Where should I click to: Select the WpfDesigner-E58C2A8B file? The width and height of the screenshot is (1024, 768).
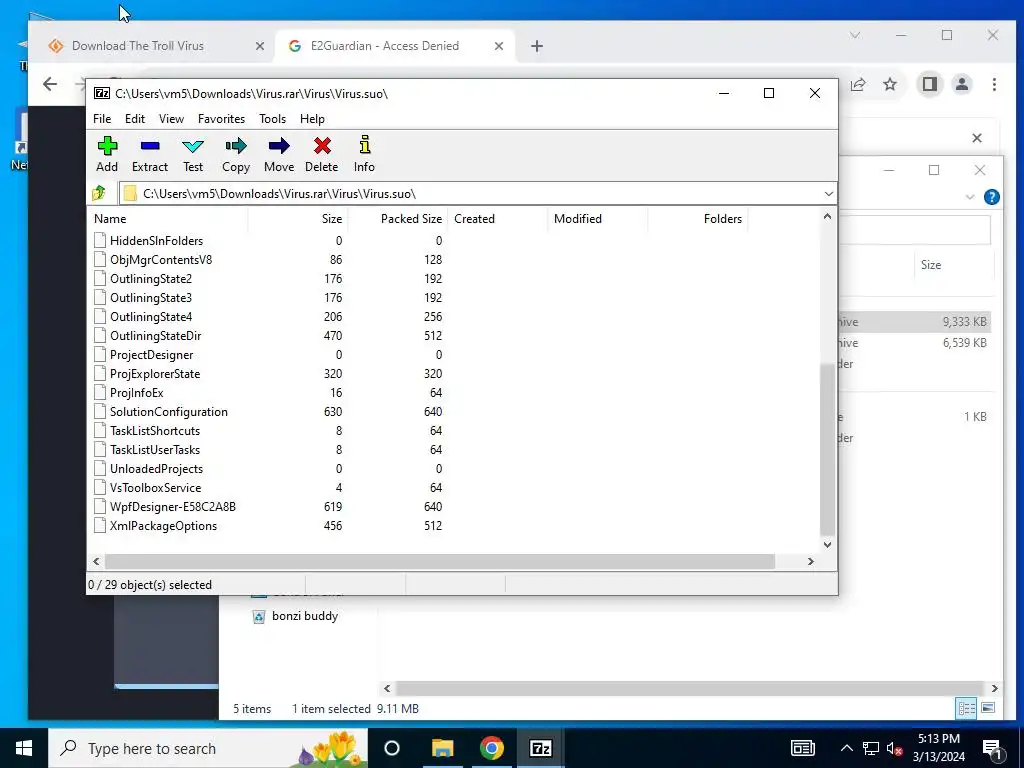172,507
